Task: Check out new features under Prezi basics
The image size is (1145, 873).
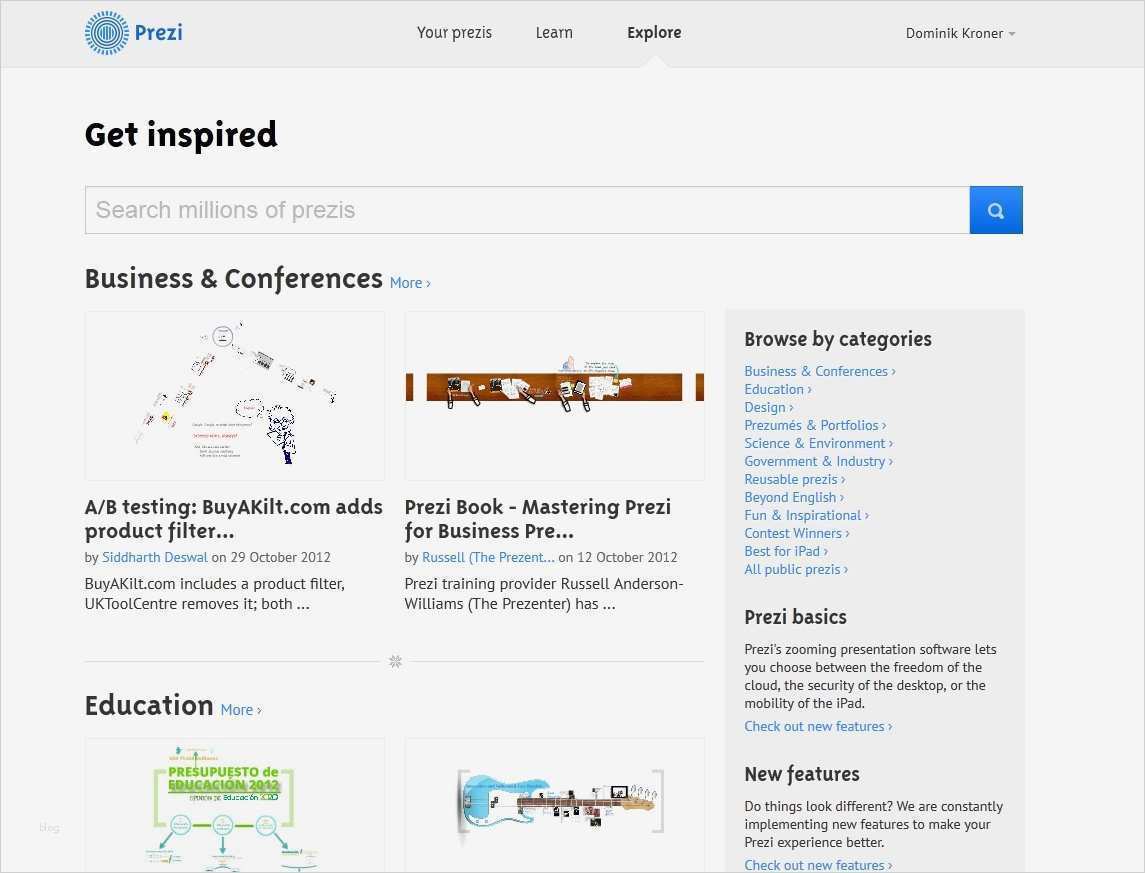Action: click(x=817, y=726)
